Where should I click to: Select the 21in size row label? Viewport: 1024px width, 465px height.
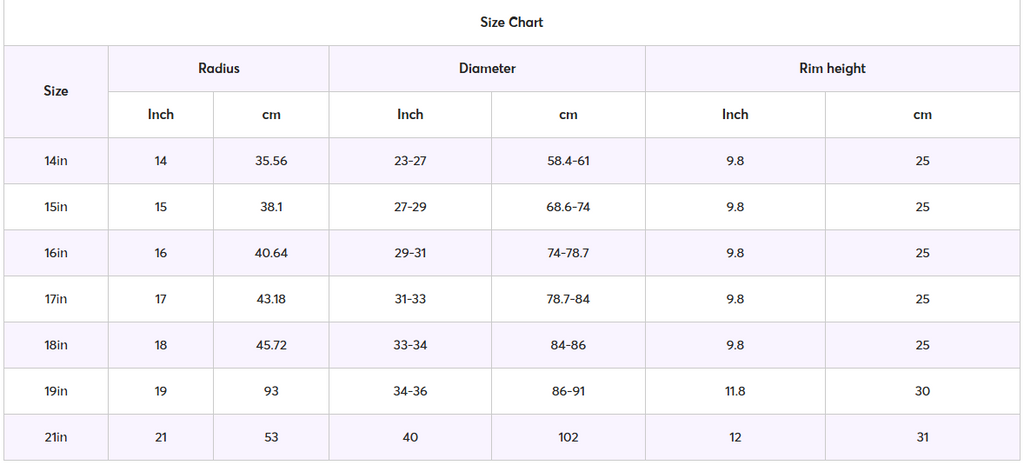pyautogui.click(x=56, y=438)
